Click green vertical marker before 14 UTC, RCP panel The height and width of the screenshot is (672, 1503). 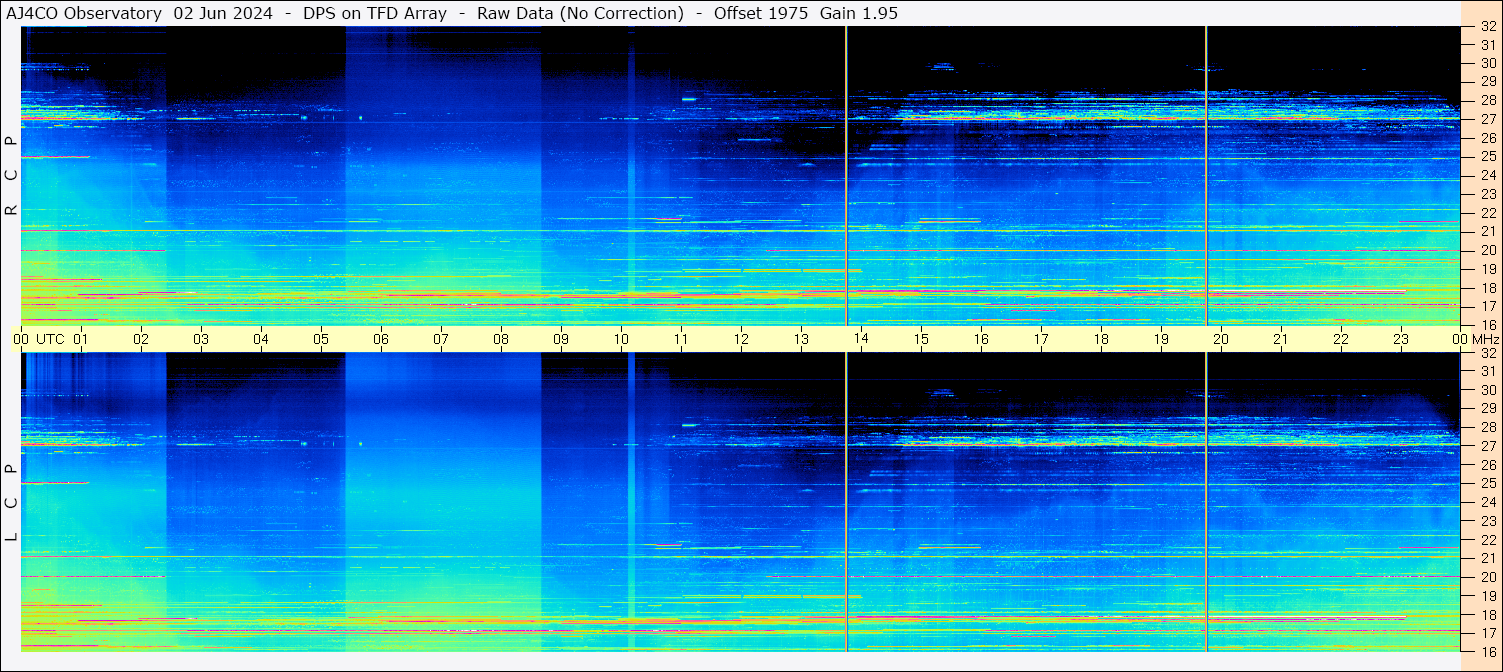(x=846, y=176)
